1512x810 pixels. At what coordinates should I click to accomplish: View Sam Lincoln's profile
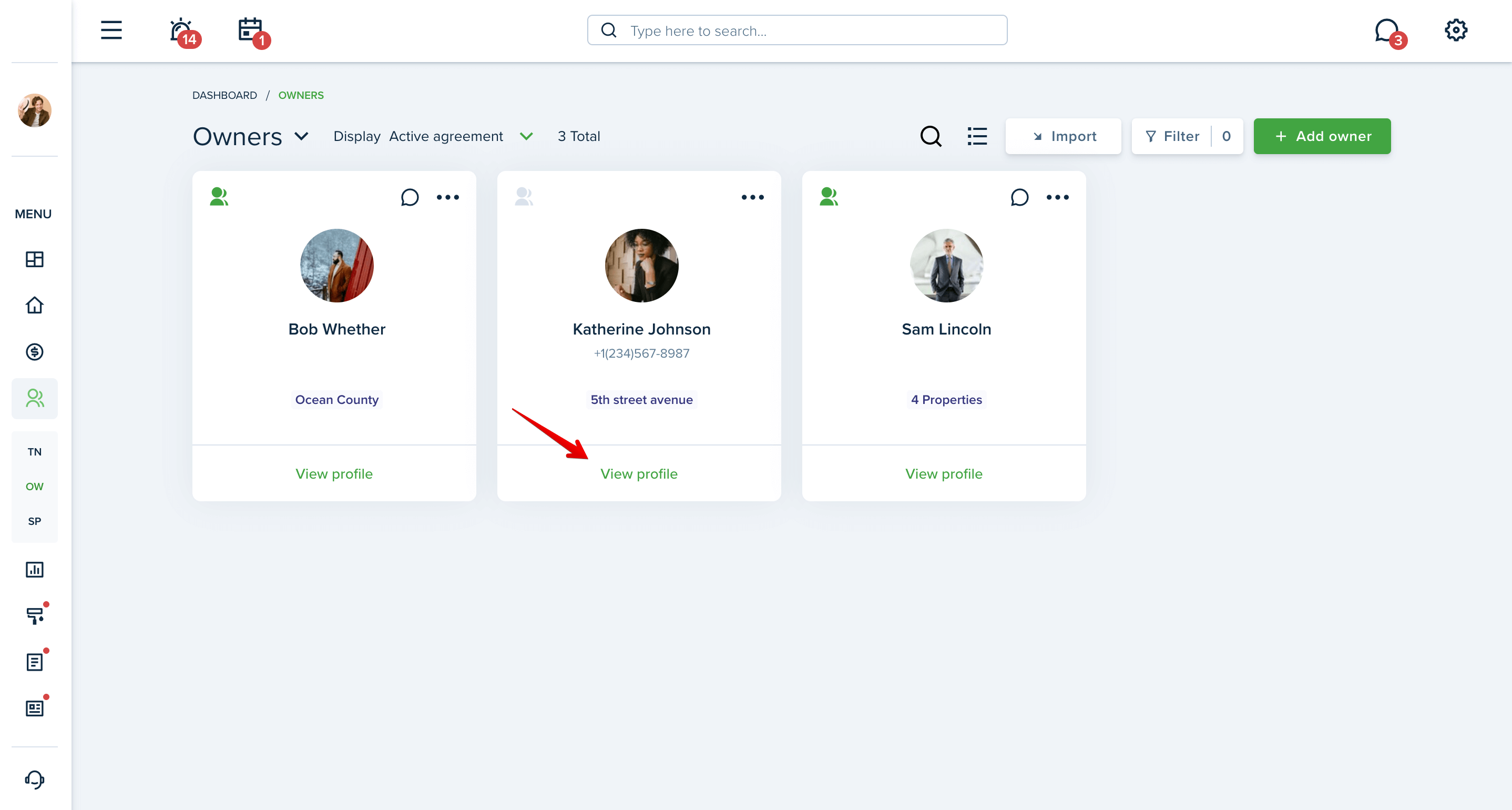[x=944, y=473]
